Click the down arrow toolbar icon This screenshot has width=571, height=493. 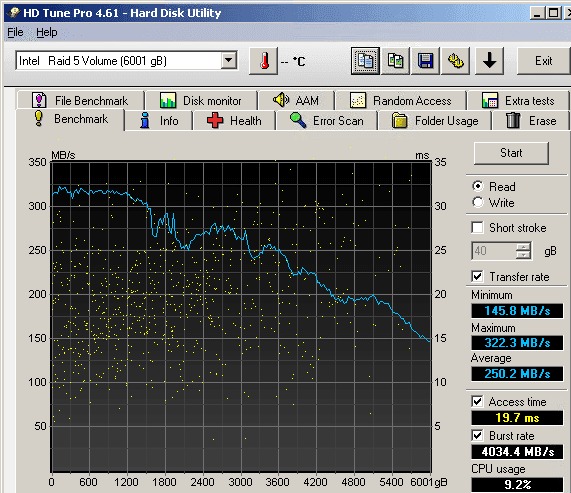489,61
